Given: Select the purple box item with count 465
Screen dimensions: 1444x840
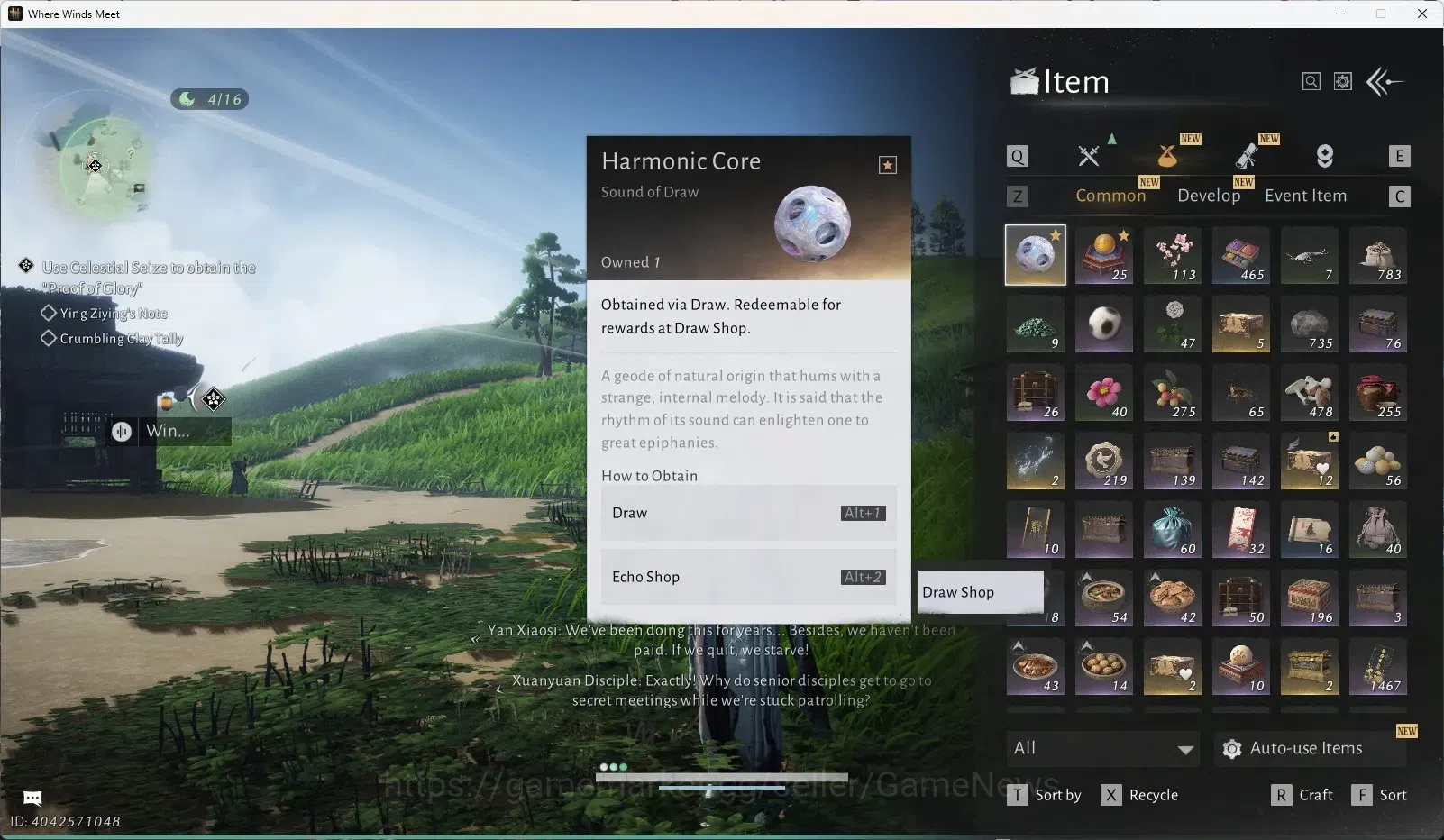Looking at the screenshot, I should 1241,255.
